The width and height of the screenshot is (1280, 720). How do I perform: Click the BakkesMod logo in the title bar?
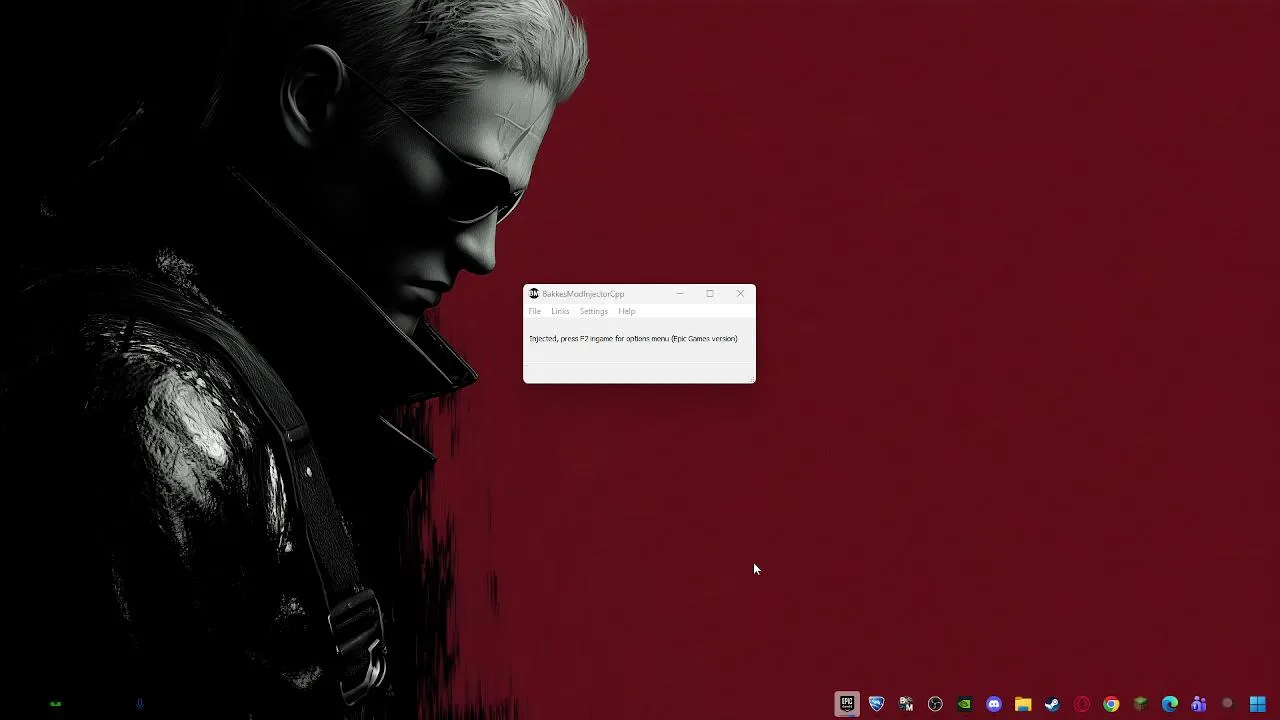534,294
